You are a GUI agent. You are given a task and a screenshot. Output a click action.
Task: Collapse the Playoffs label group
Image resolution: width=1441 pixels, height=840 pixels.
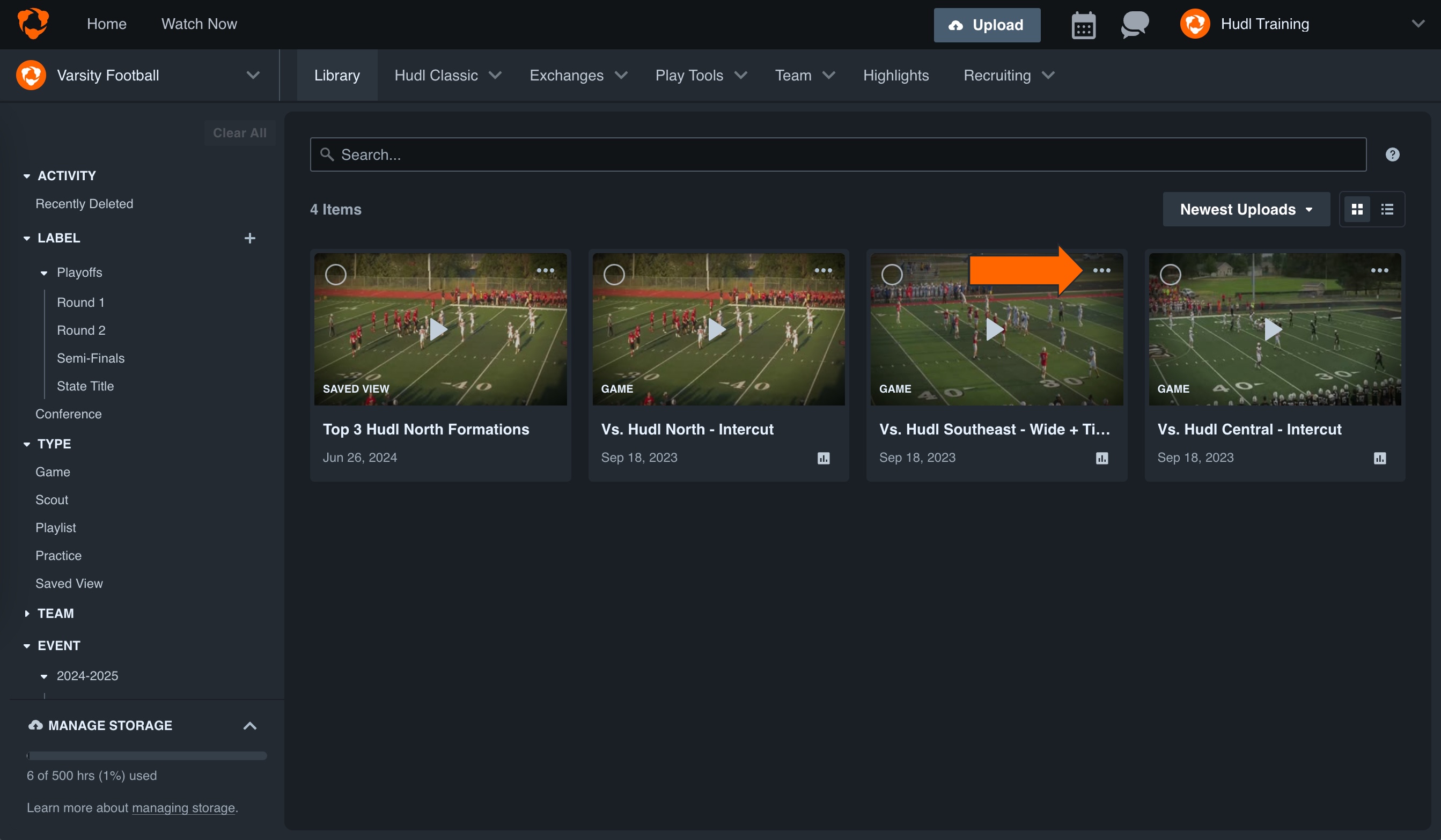click(x=45, y=272)
